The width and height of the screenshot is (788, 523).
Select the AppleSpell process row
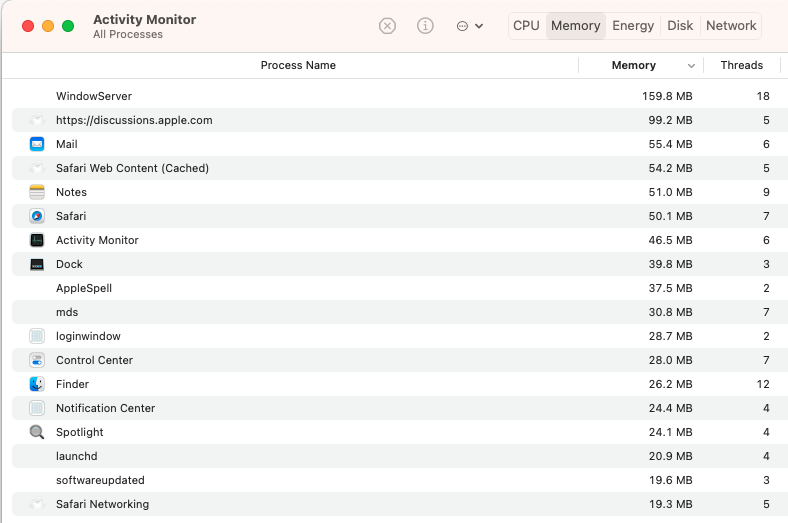(x=400, y=288)
